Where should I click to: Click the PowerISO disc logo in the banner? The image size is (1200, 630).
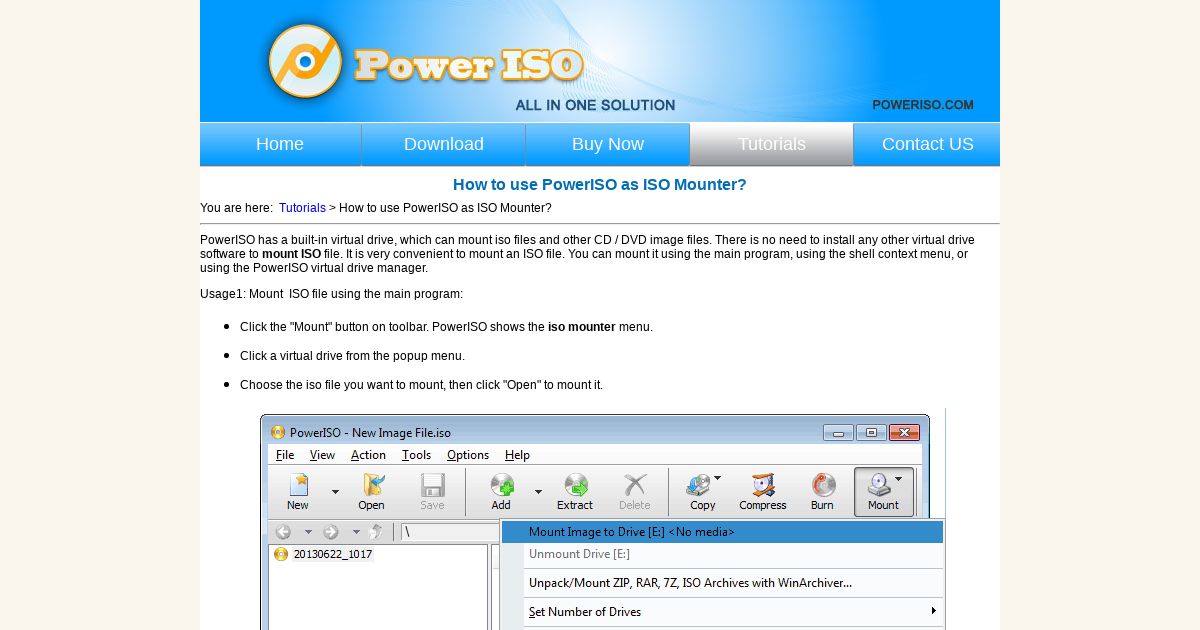pos(306,61)
